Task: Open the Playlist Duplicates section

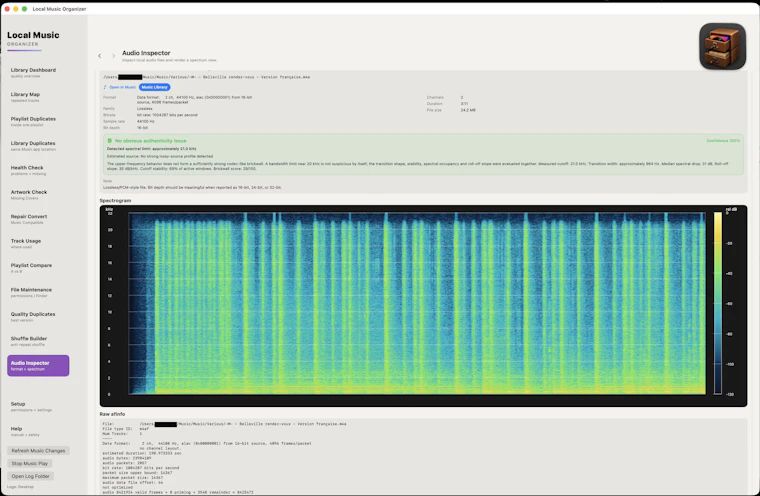Action: (x=33, y=121)
